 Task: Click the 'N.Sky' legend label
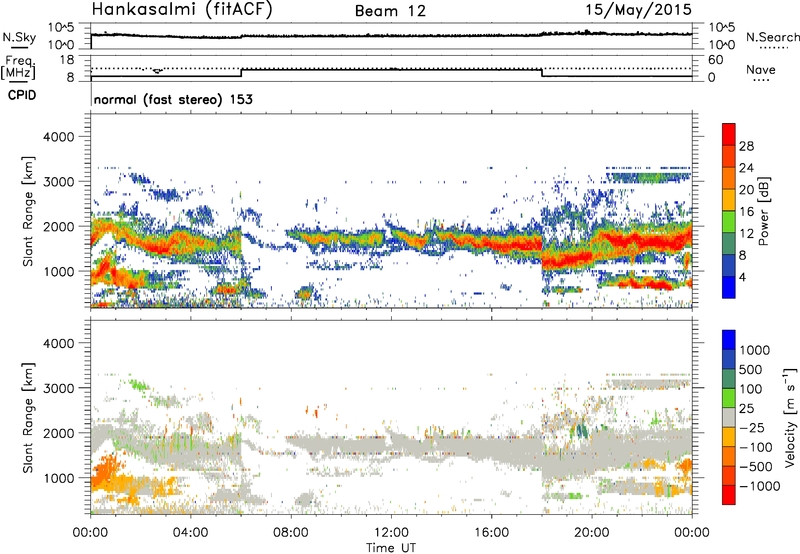coord(19,37)
